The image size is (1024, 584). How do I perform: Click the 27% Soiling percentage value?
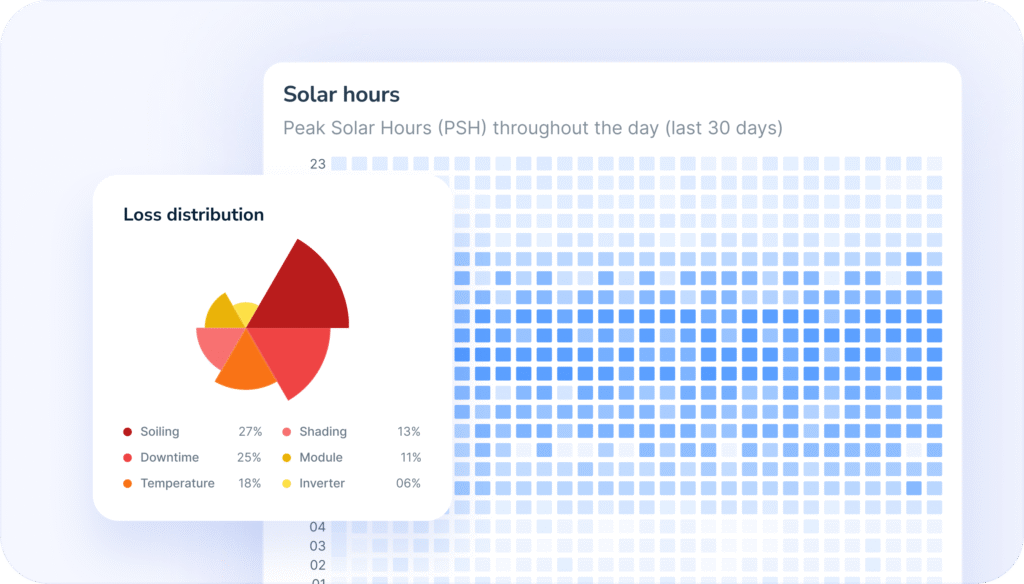pos(250,432)
